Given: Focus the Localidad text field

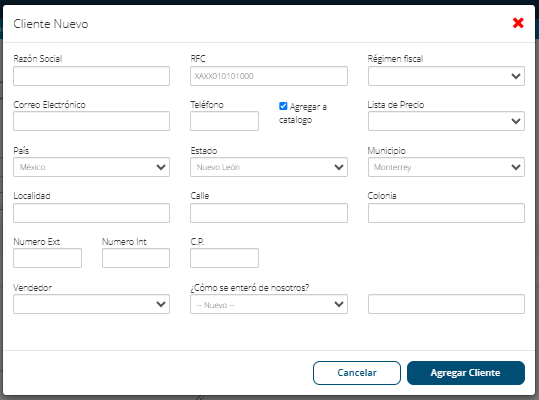Looking at the screenshot, I should (91, 213).
